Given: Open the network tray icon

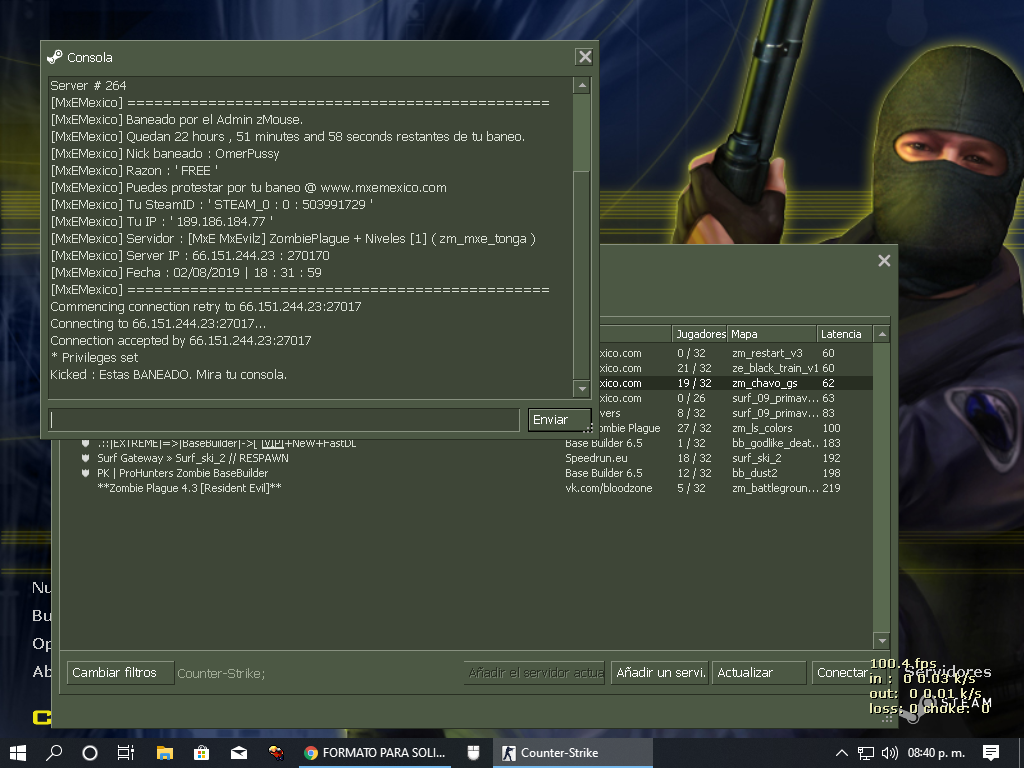Looking at the screenshot, I should coord(866,753).
